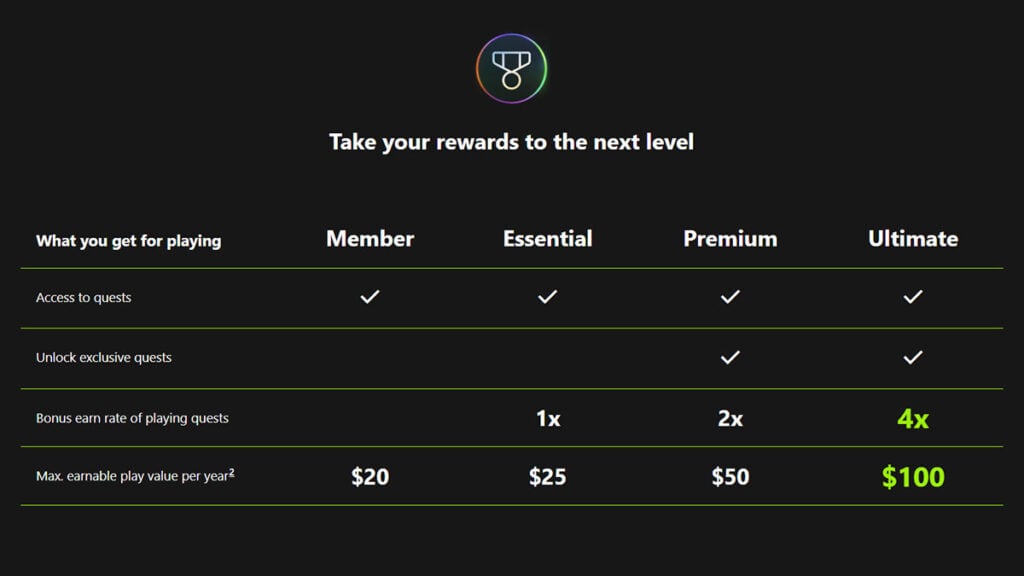Click Premium's Access to quests checkmark
This screenshot has height=576, width=1024.
coord(730,297)
